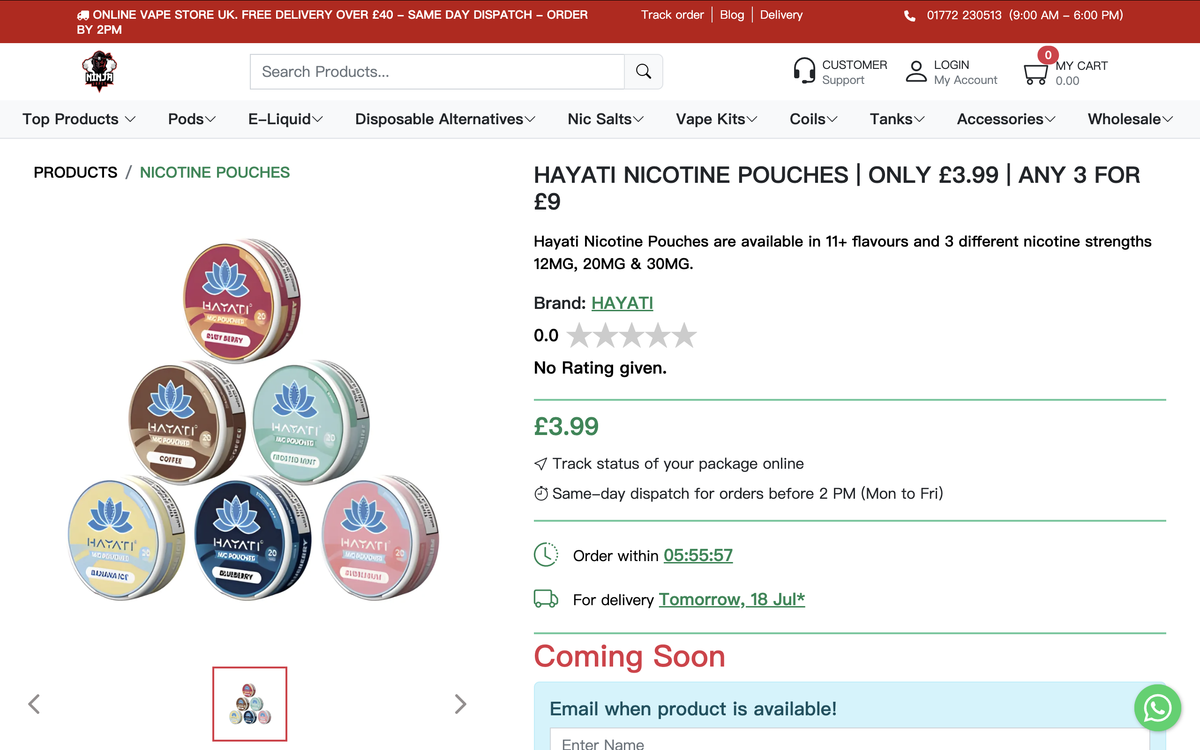Expand the Top Products menu
Viewport: 1200px width, 750px height.
79,119
